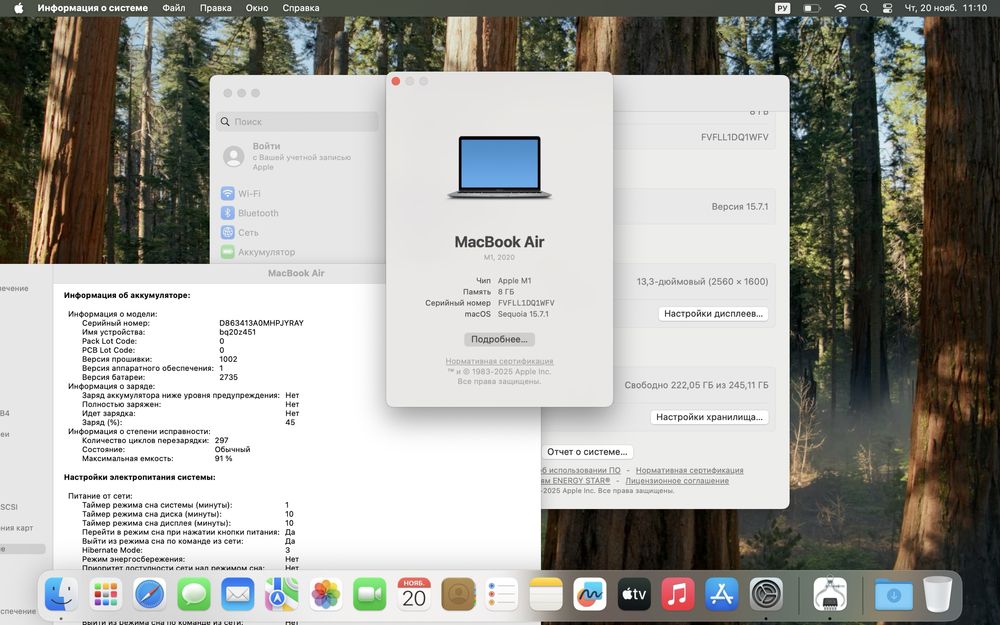Click the Отчет о системе… button

(587, 452)
